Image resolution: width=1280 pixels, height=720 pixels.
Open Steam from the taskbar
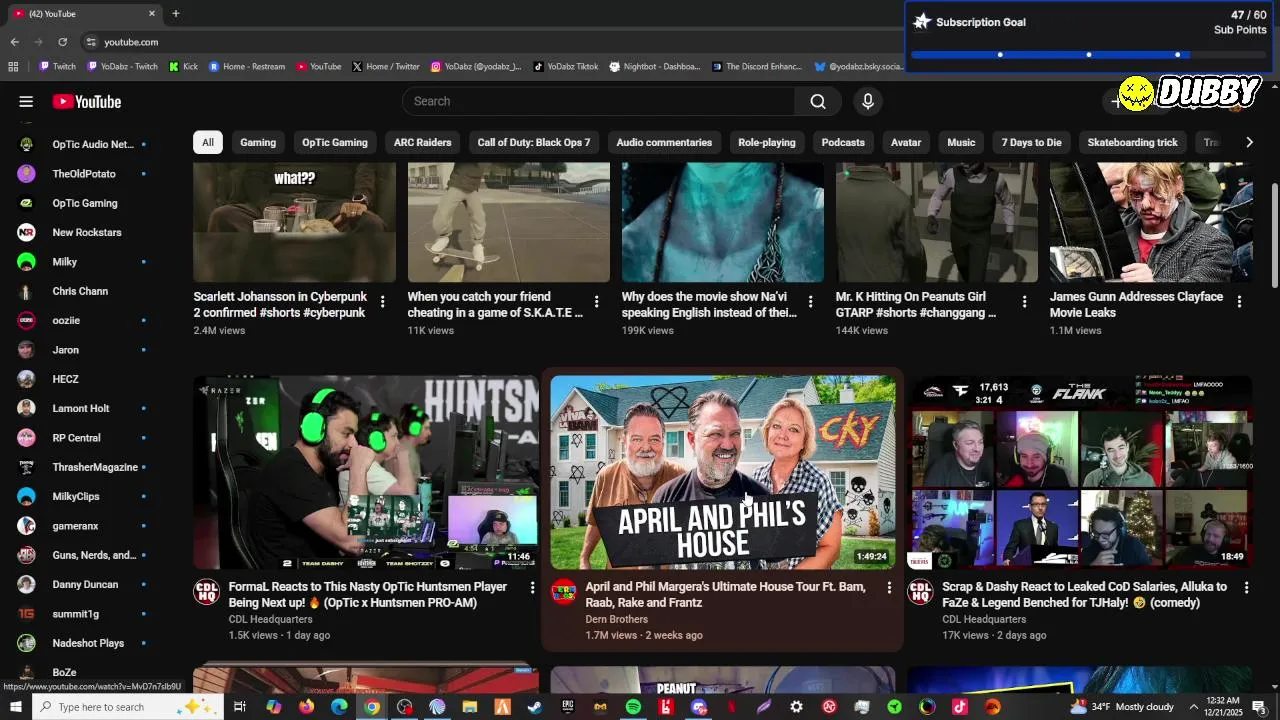pyautogui.click(x=535, y=707)
